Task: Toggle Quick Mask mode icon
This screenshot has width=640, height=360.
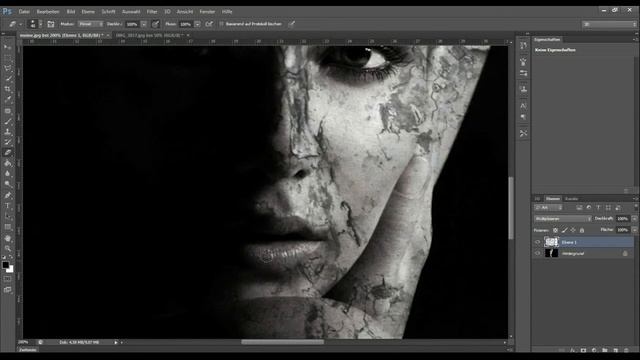Action: (8, 279)
